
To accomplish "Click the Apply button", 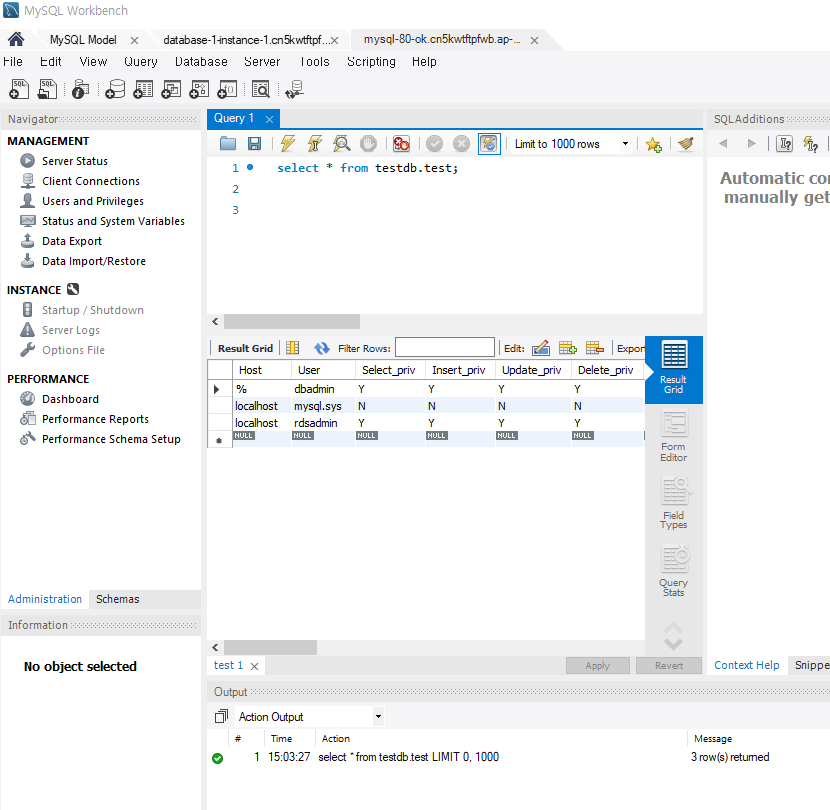I will [x=598, y=665].
